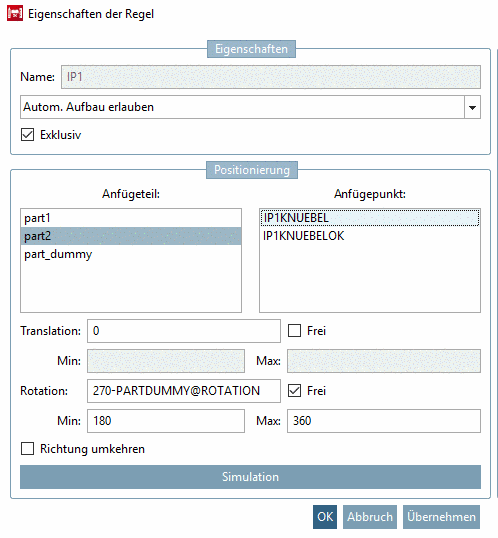This screenshot has width=498, height=538.
Task: Click the Name field containing IP1
Action: (271, 77)
